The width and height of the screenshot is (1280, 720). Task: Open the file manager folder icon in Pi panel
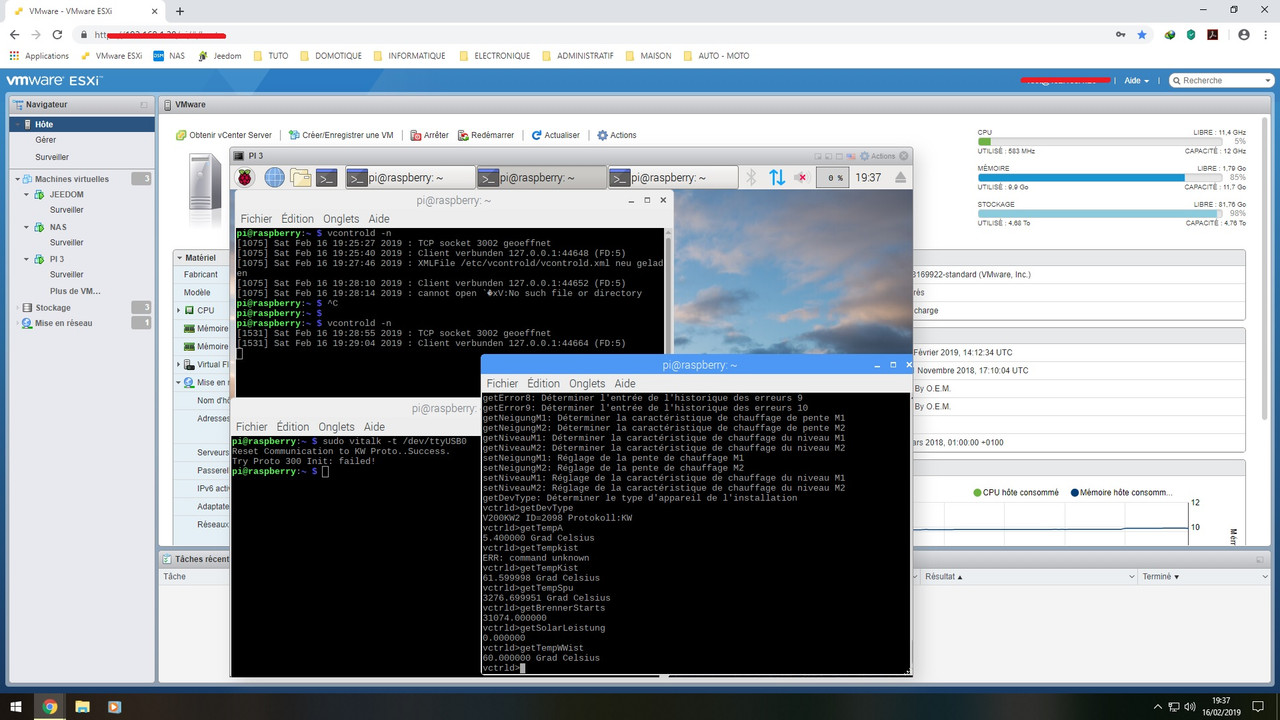click(x=301, y=178)
